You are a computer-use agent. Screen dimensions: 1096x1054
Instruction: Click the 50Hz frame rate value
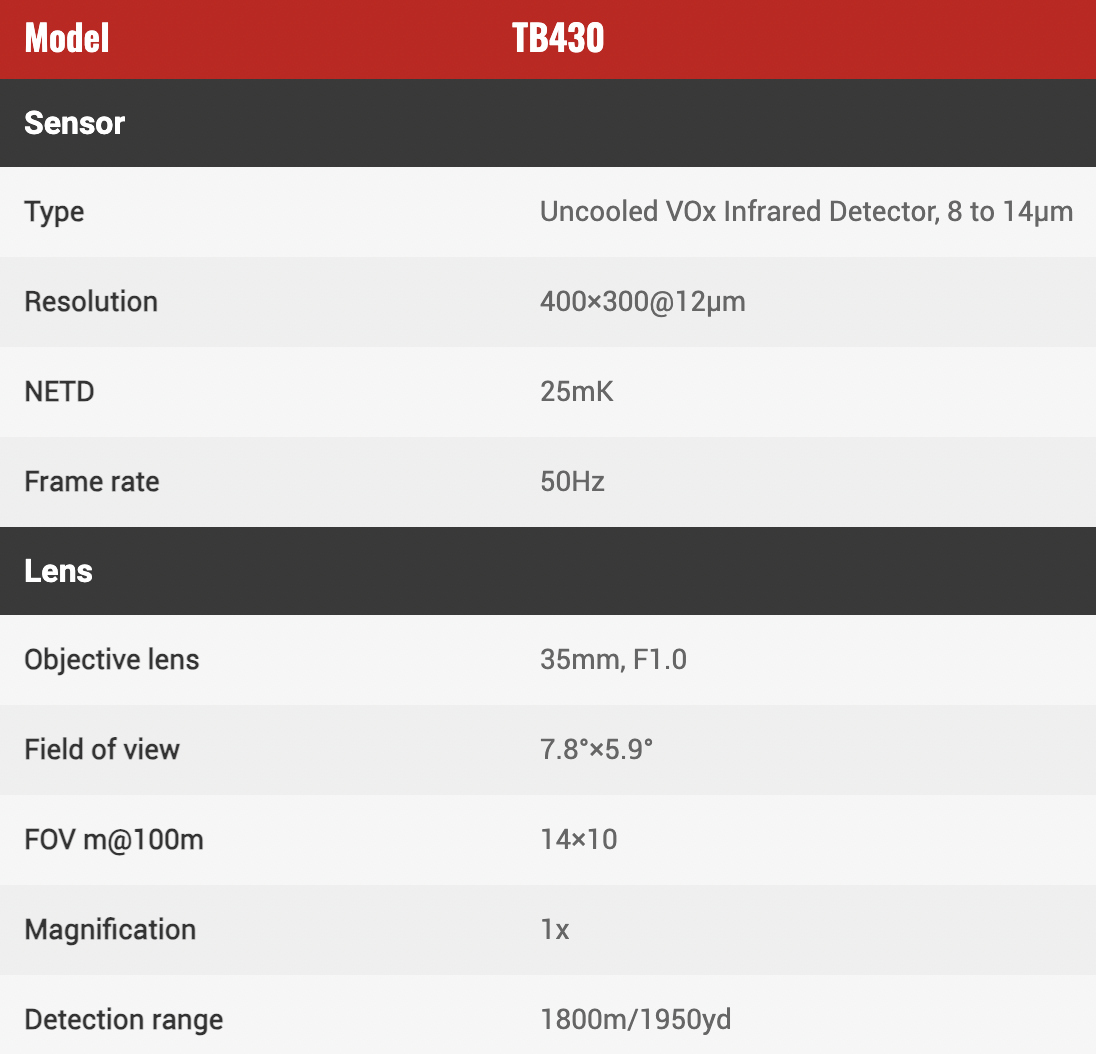(x=572, y=482)
